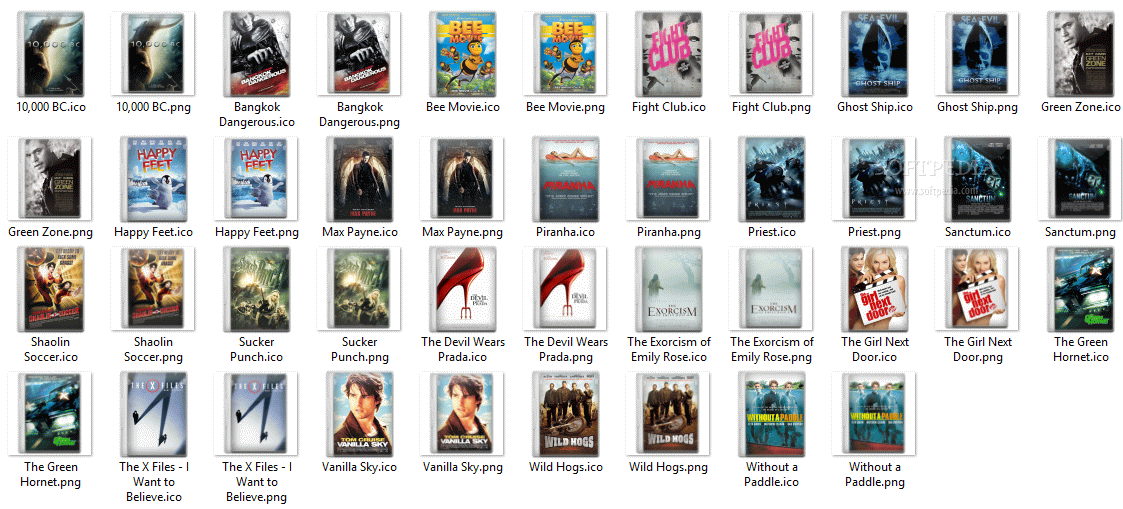Select the Without a Paddle.png image
The height and width of the screenshot is (509, 1123).
[x=874, y=414]
